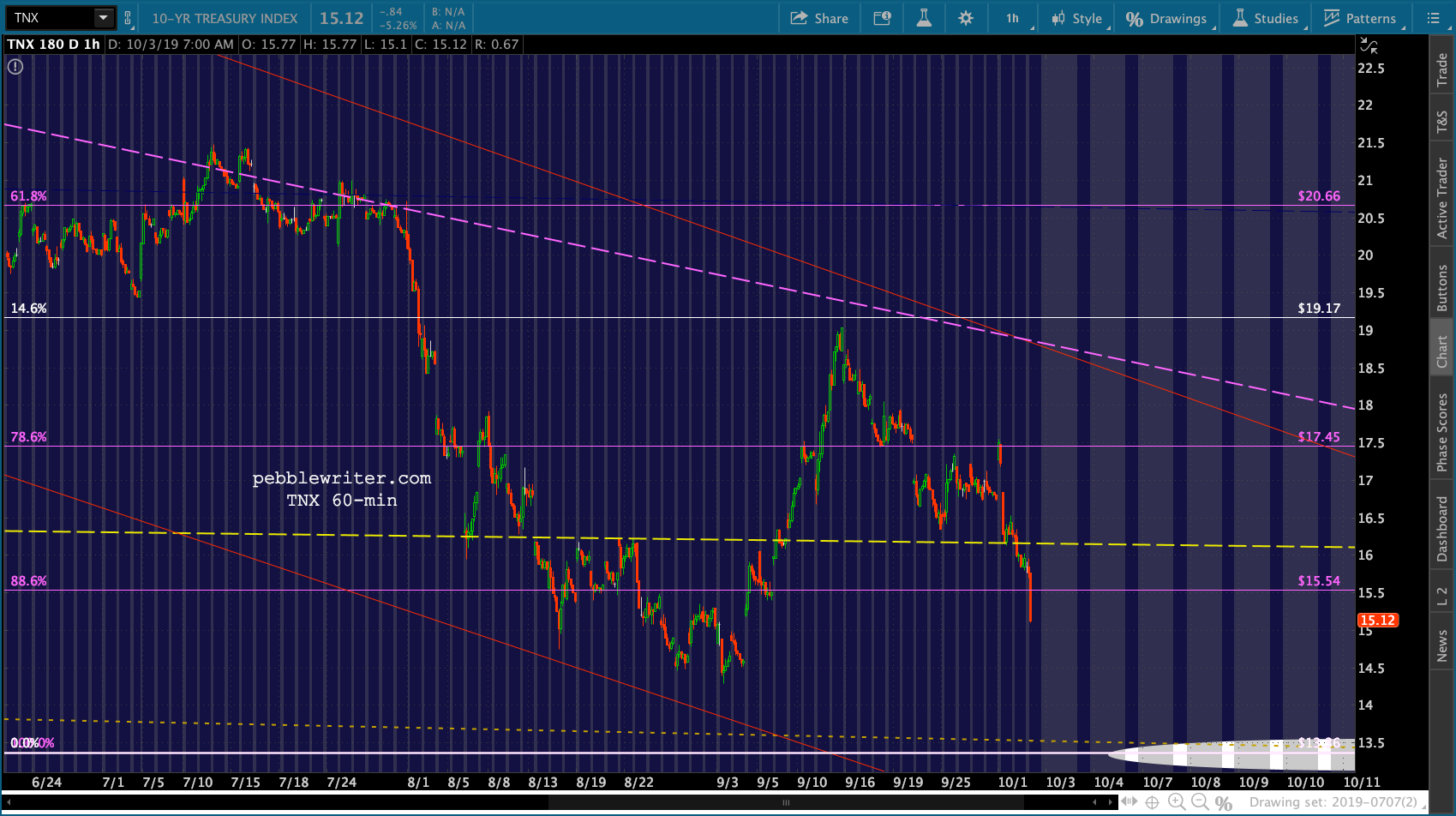Click the small left arrow beside scrollbar end
This screenshot has height=816, width=1456.
pyautogui.click(x=1094, y=803)
